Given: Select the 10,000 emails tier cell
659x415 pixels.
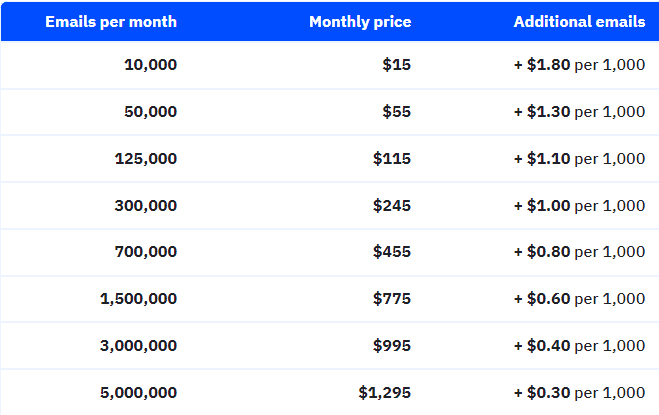Looking at the screenshot, I should (150, 65).
